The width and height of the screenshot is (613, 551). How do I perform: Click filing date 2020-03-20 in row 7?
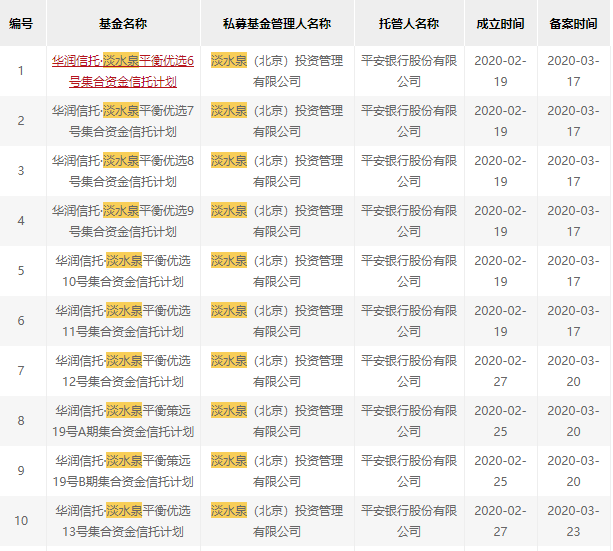tap(574, 371)
